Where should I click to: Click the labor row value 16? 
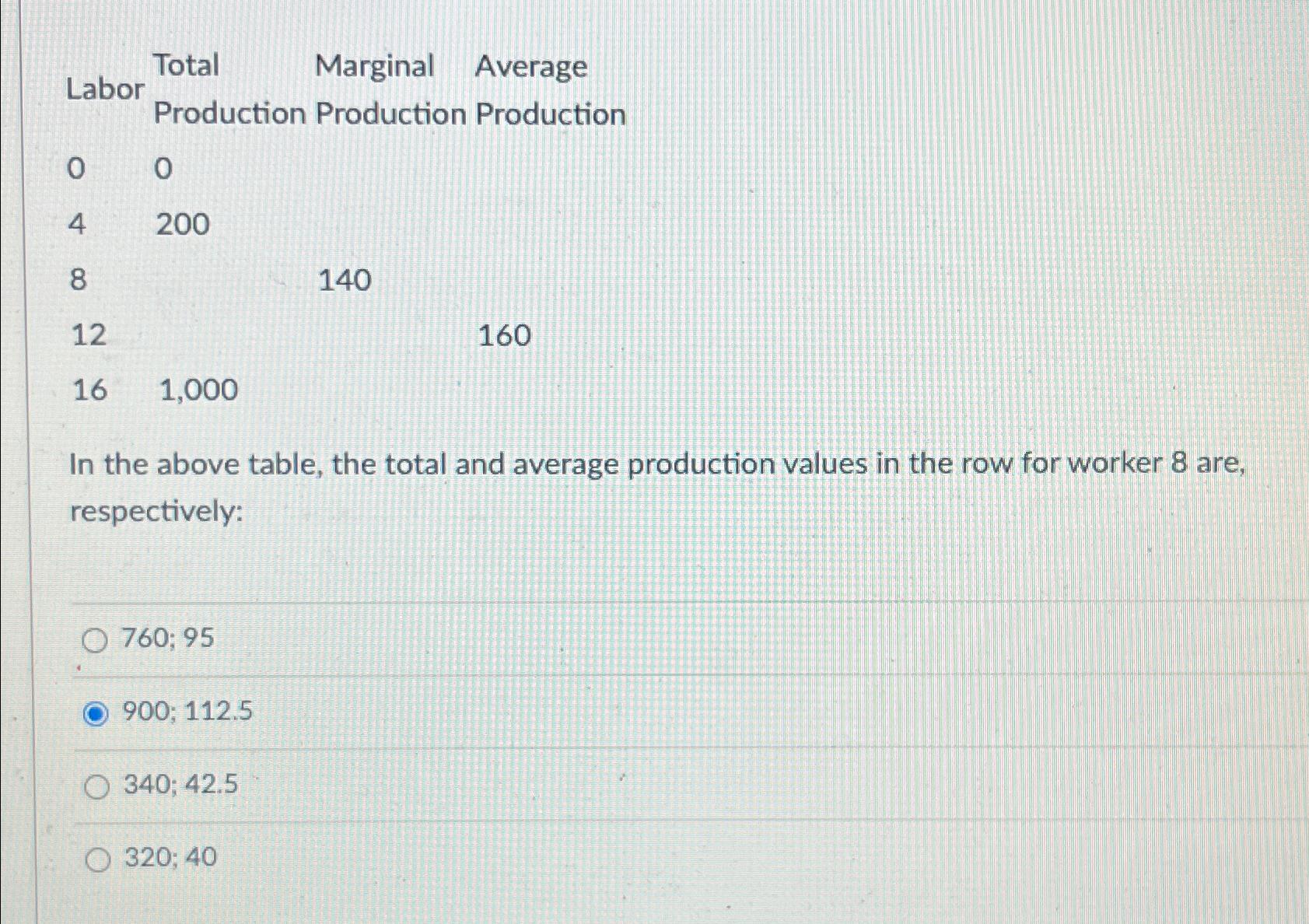[89, 390]
